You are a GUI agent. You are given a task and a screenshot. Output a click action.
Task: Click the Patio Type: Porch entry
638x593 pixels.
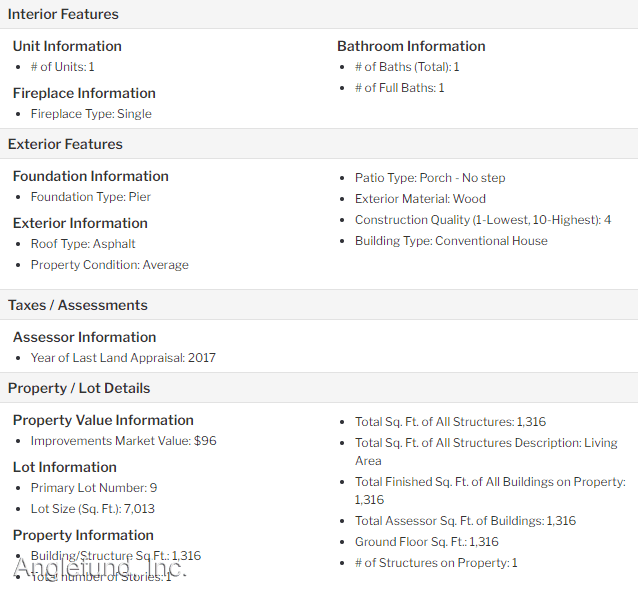[x=430, y=178]
